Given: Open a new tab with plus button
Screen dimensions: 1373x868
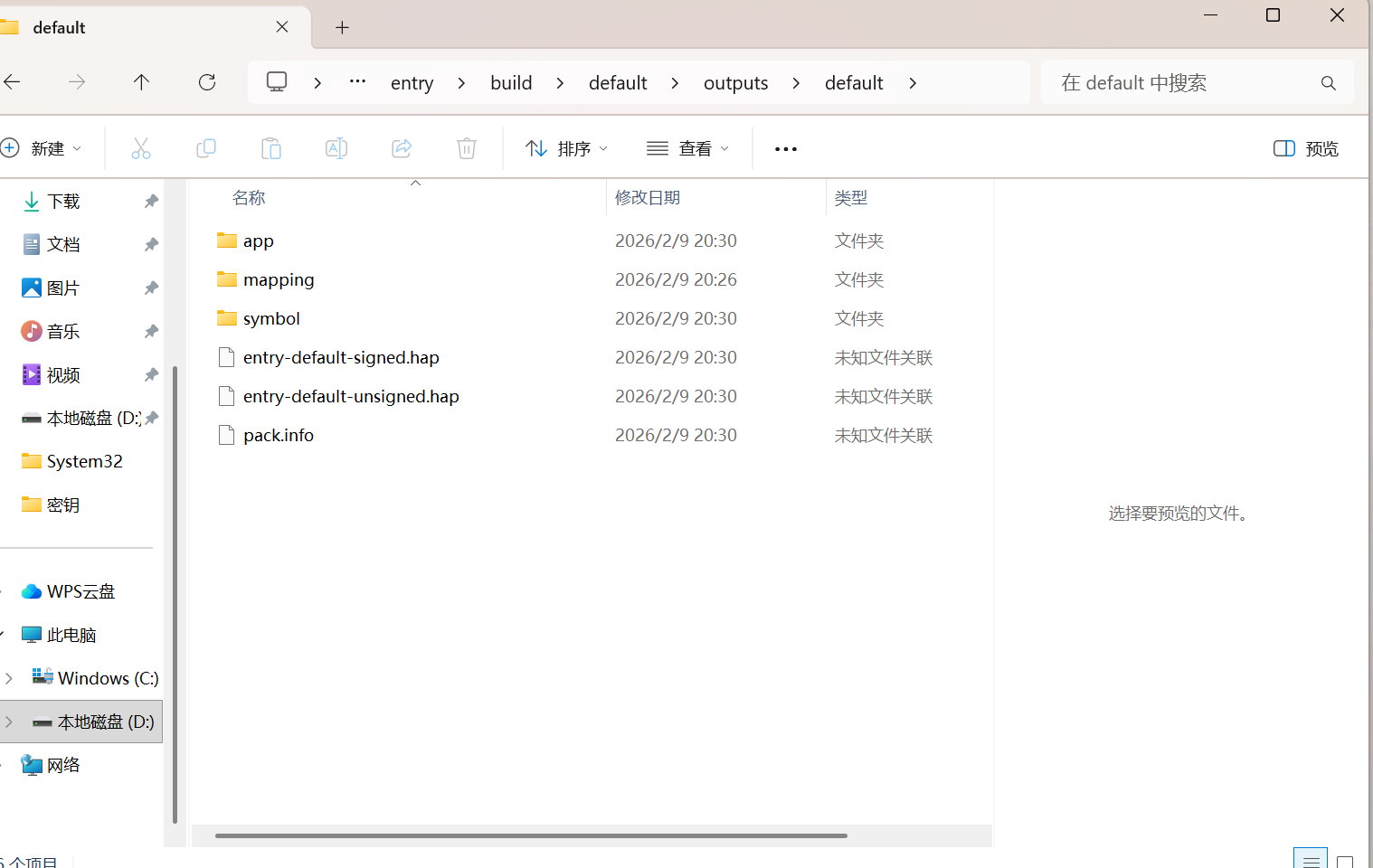Looking at the screenshot, I should pyautogui.click(x=342, y=27).
